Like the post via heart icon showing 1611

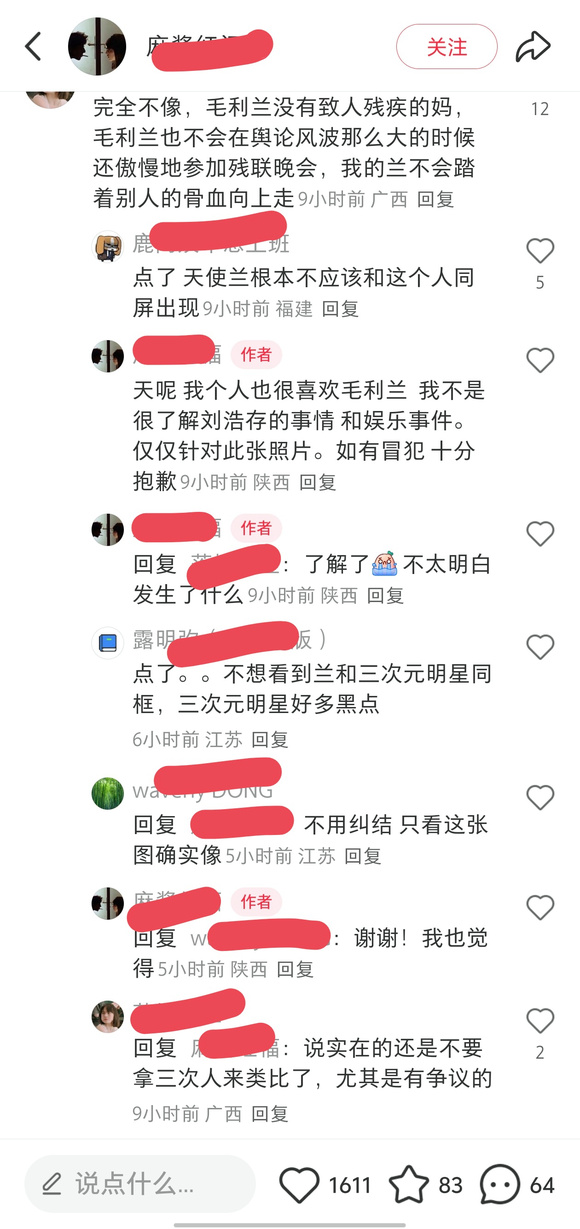299,1185
